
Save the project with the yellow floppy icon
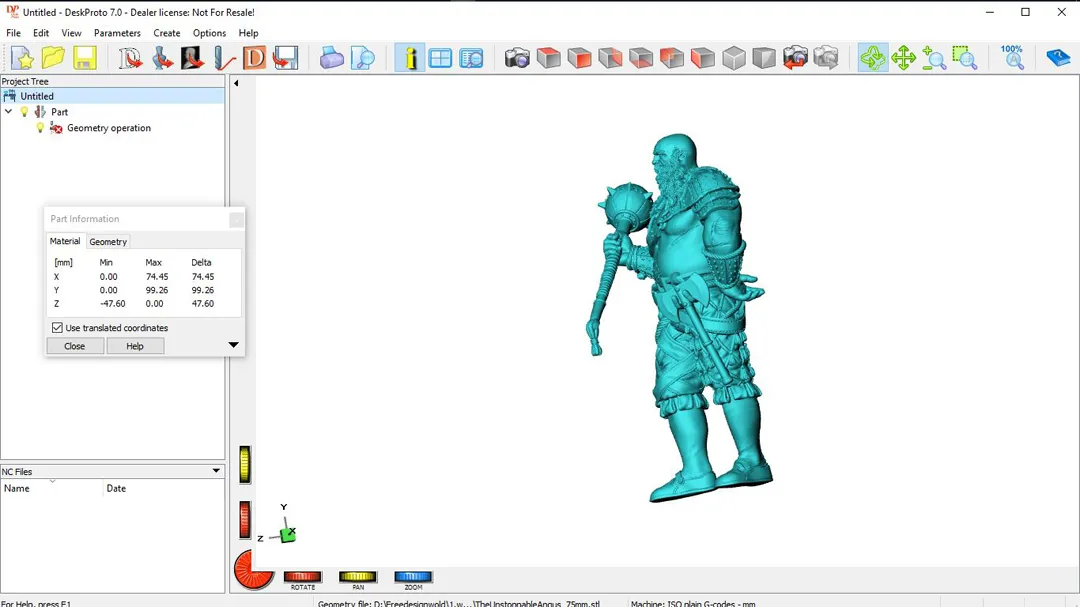84,58
